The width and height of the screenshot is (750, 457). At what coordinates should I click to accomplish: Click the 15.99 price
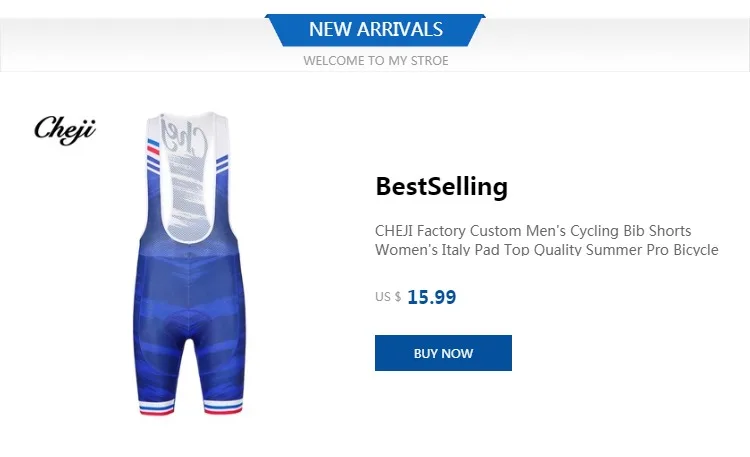click(x=431, y=297)
